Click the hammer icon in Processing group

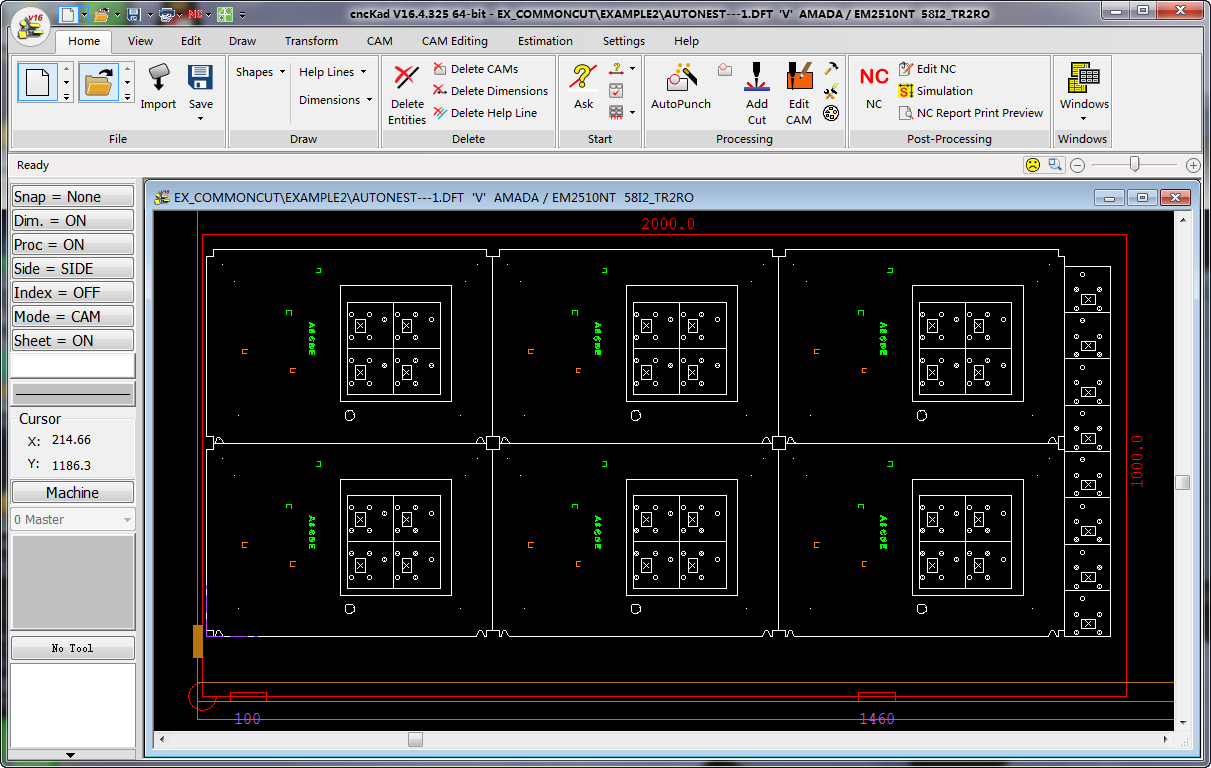click(830, 69)
